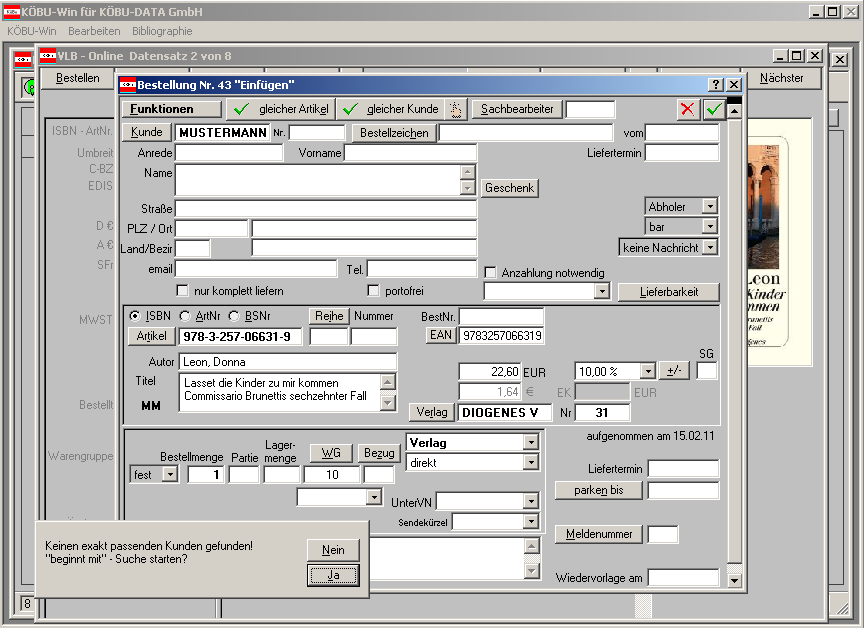This screenshot has width=864, height=628.
Task: Click the Verlag button beside DIOGENES V
Action: (432, 412)
